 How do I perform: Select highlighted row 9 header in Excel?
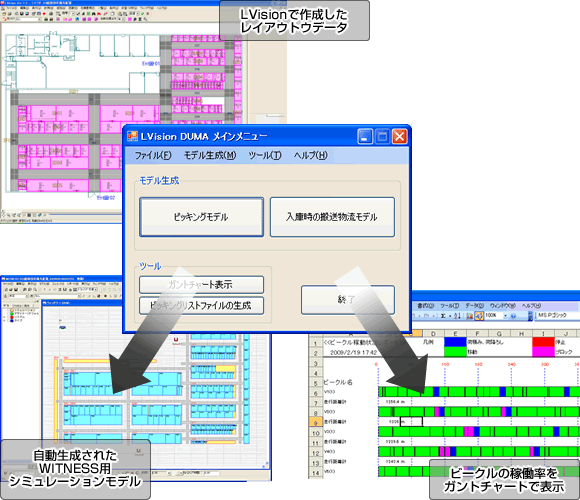point(316,423)
